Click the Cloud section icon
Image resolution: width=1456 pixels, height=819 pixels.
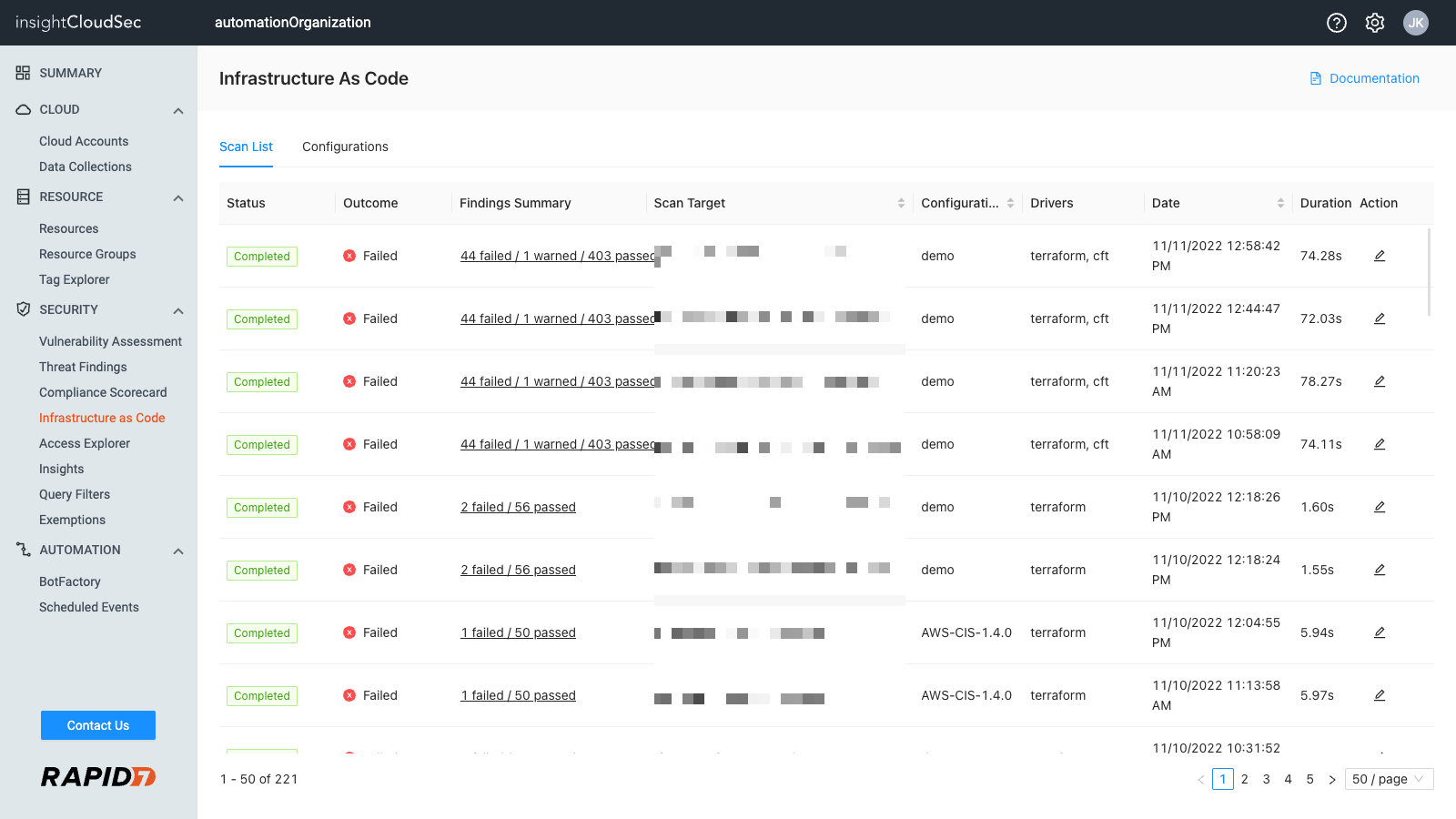[x=23, y=109]
